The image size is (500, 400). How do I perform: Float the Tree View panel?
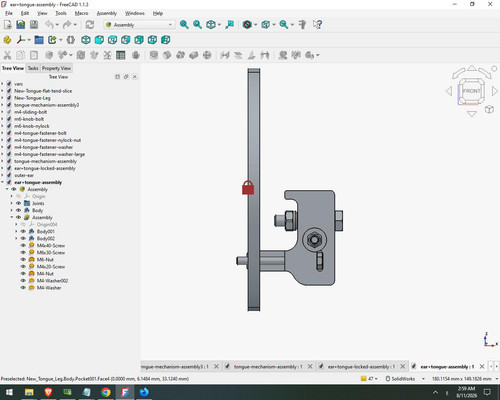point(126,77)
